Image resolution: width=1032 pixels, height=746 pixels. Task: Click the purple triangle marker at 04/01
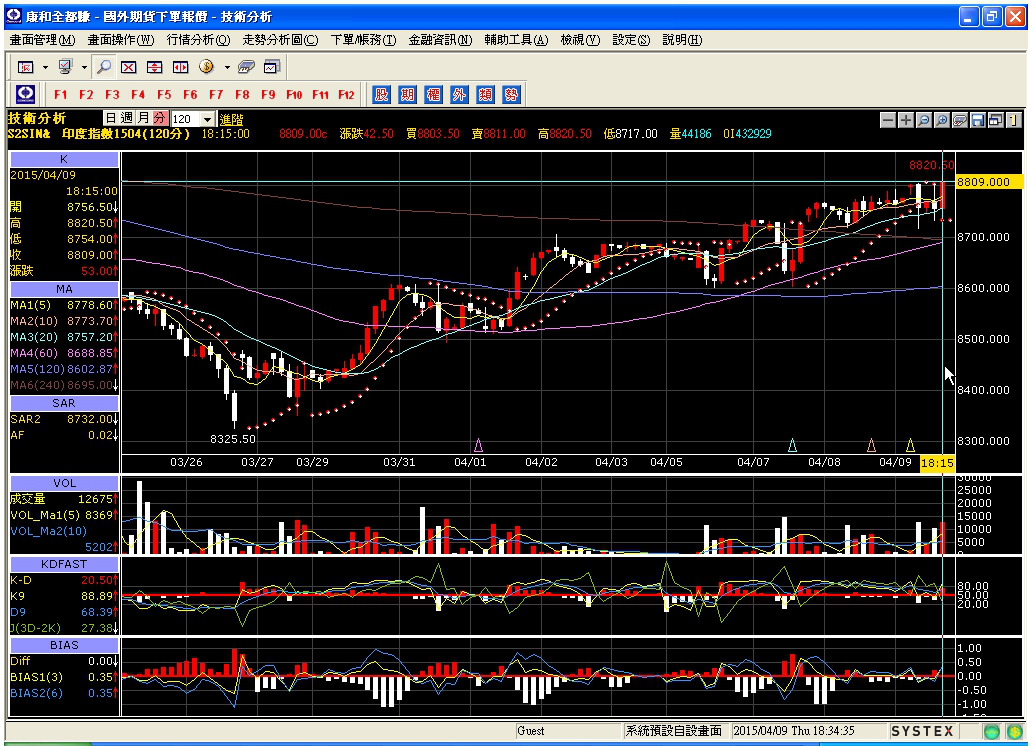(x=478, y=446)
